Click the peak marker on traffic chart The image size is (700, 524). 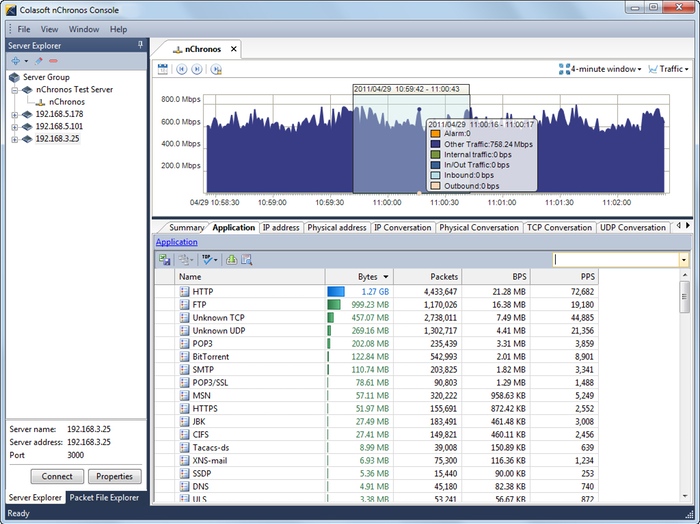(x=419, y=109)
